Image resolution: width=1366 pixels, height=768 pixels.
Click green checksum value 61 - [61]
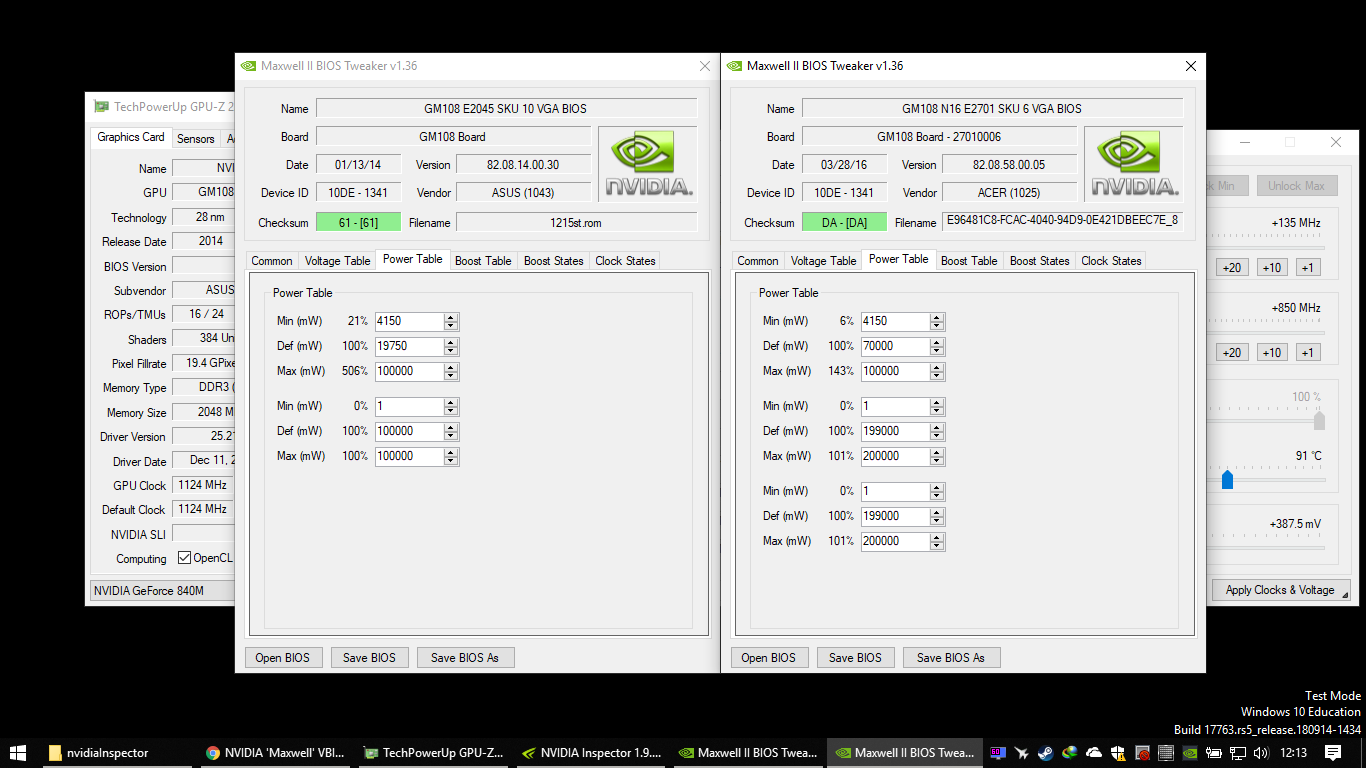click(359, 222)
